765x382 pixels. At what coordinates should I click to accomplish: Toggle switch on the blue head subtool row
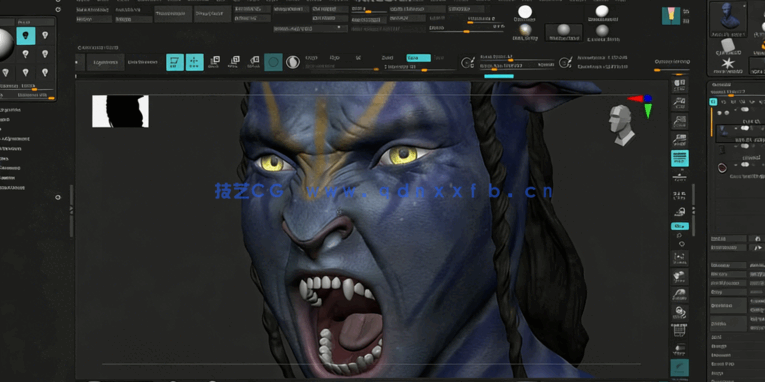pos(745,128)
